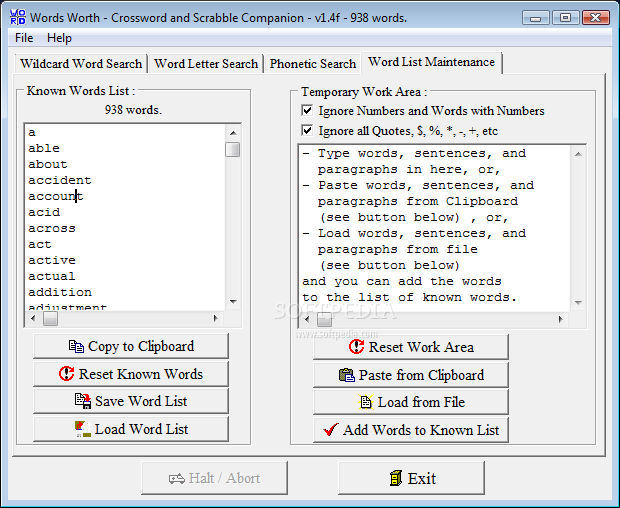620x508 pixels.
Task: Toggle Ignore all Quotes and symbols checkbox
Action: click(x=307, y=130)
